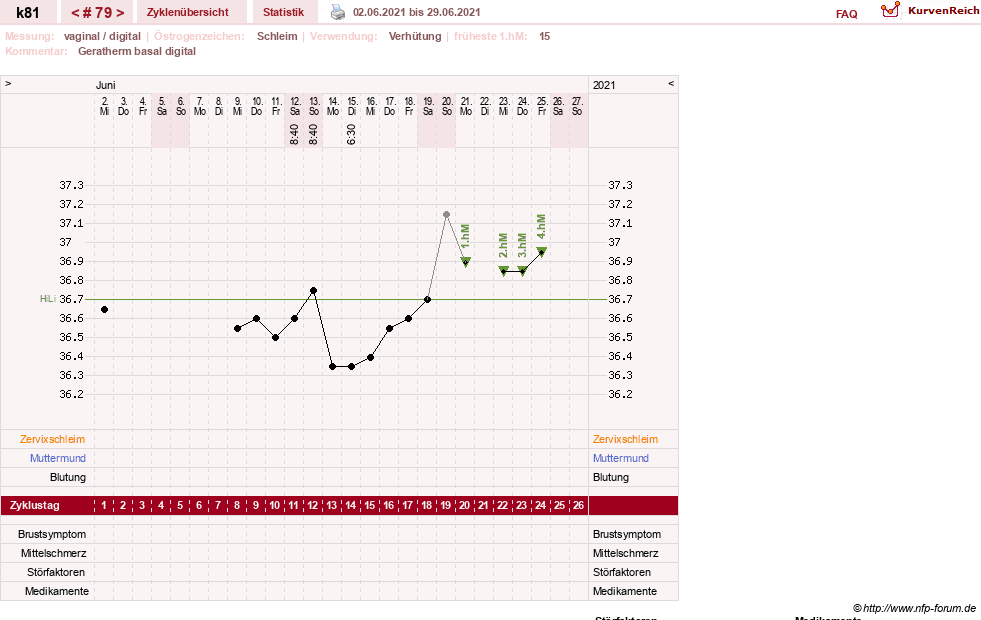Image resolution: width=981 pixels, height=620 pixels.
Task: Click the 4.hM green triangle marker
Action: click(x=542, y=252)
